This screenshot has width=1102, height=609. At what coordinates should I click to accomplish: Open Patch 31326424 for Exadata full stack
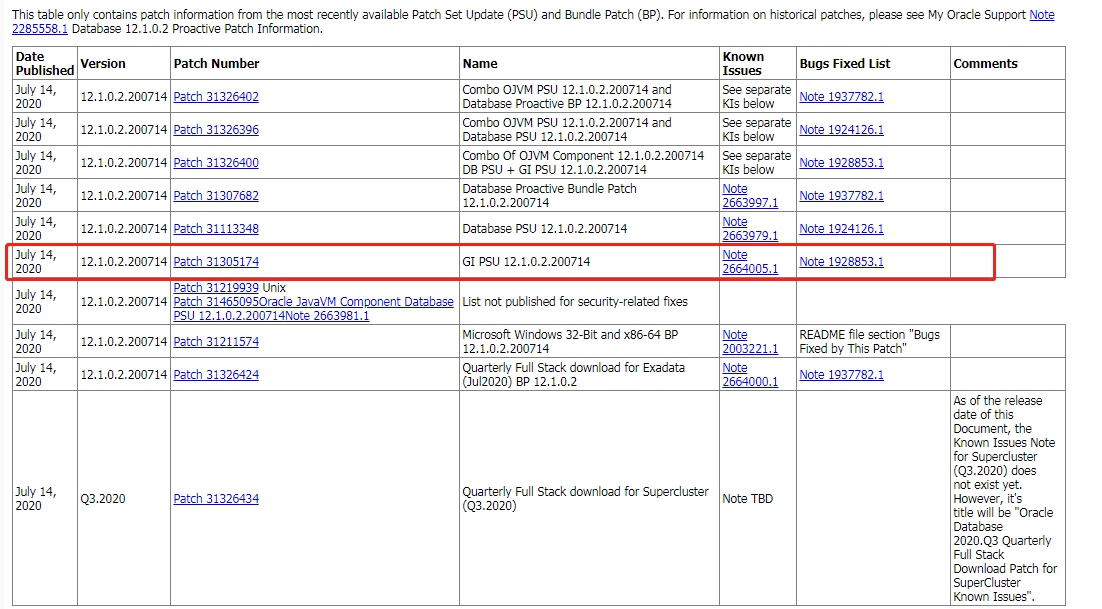pyautogui.click(x=216, y=375)
